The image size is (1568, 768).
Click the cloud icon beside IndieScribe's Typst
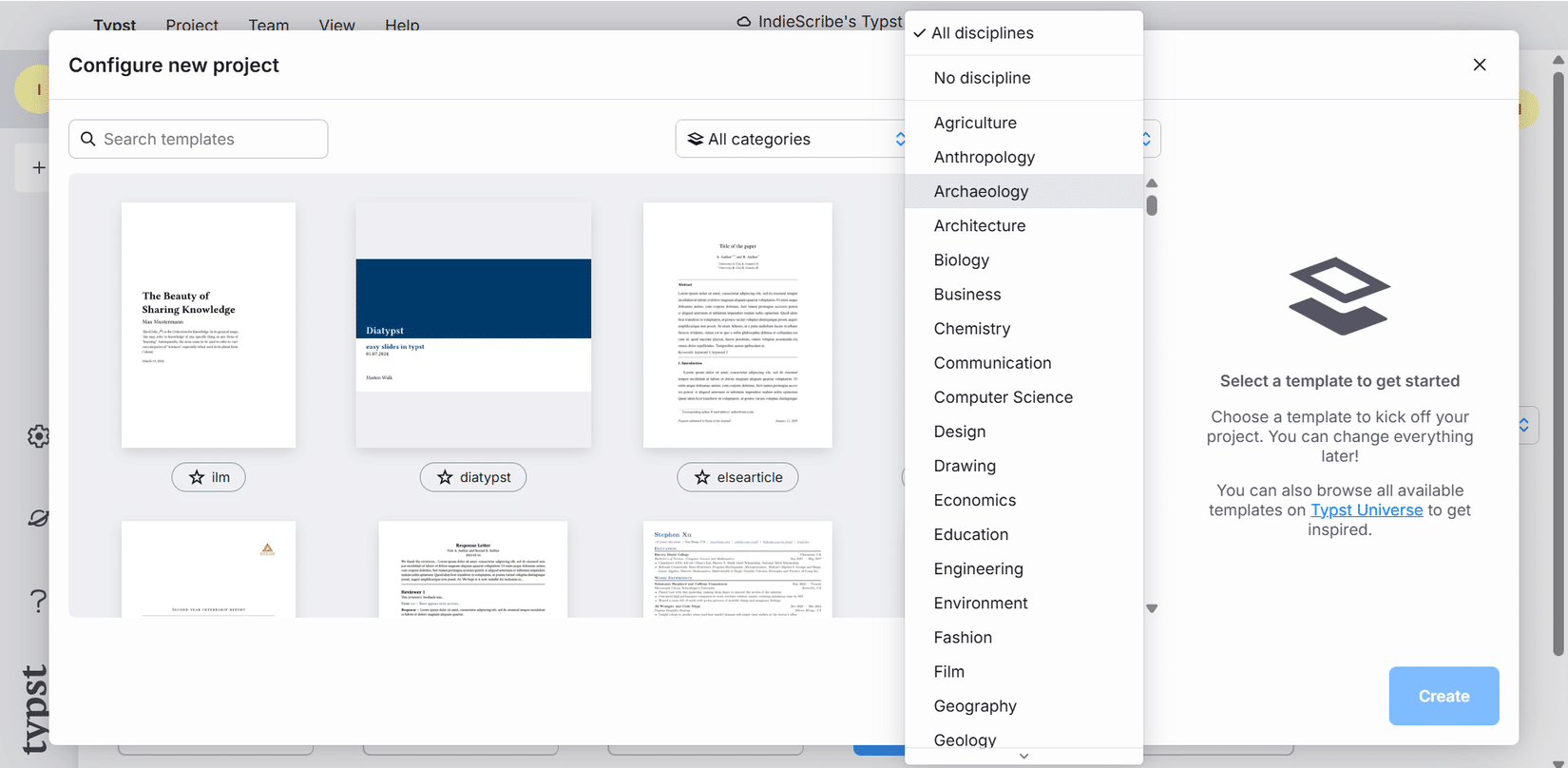[x=744, y=22]
